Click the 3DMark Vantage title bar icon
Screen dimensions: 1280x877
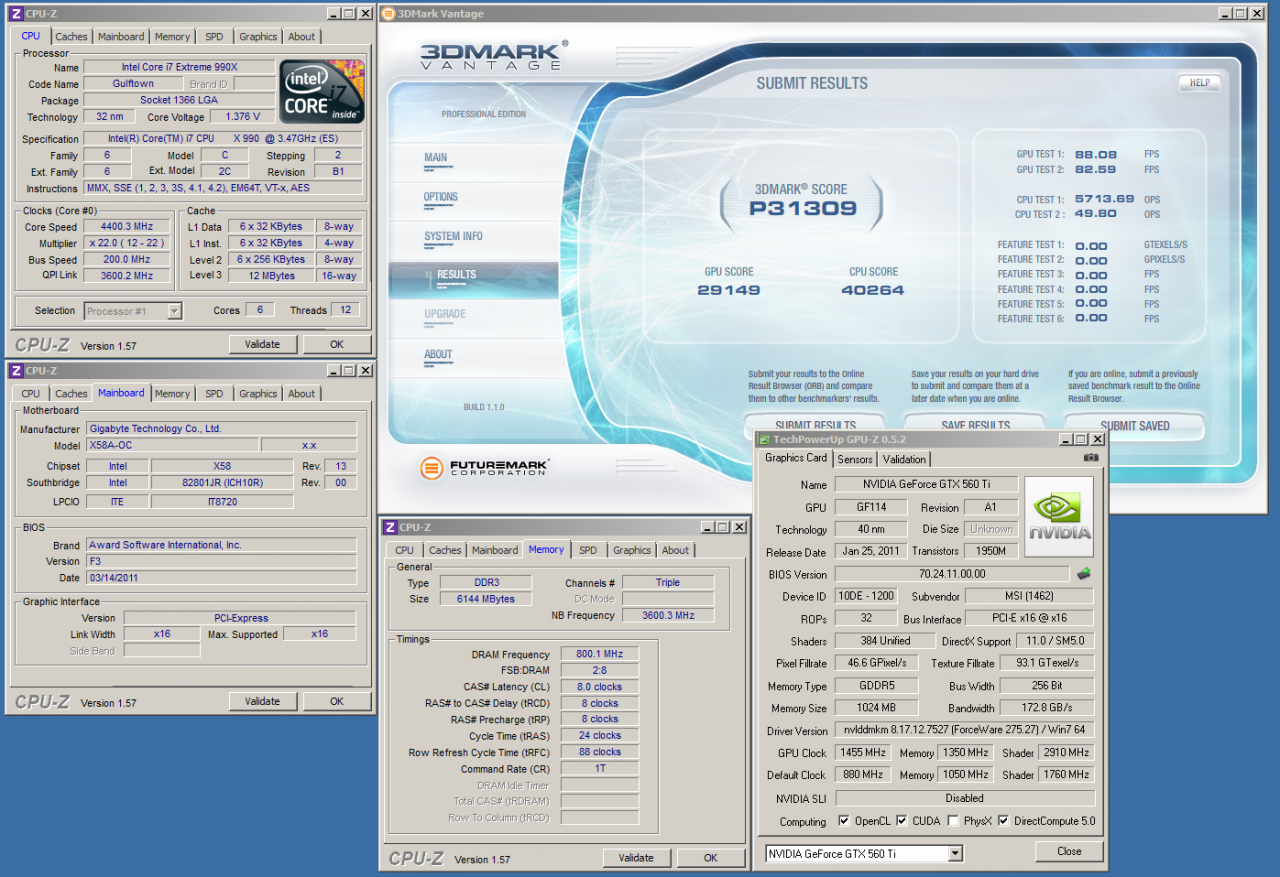(x=389, y=13)
